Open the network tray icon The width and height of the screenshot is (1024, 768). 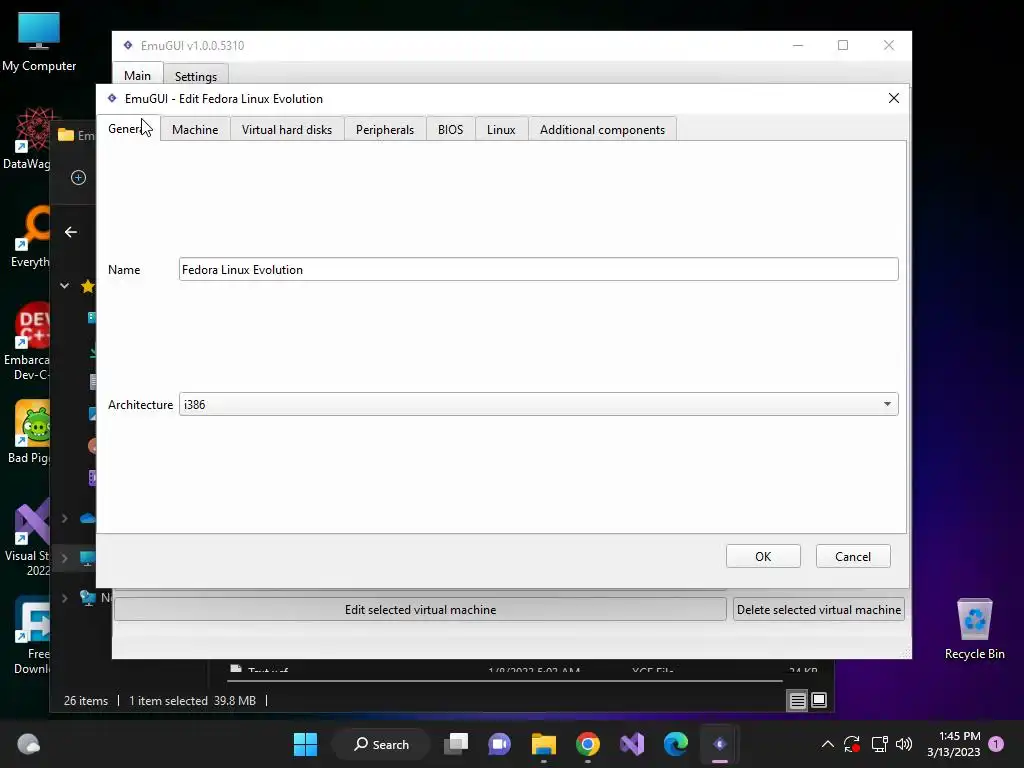(x=879, y=744)
